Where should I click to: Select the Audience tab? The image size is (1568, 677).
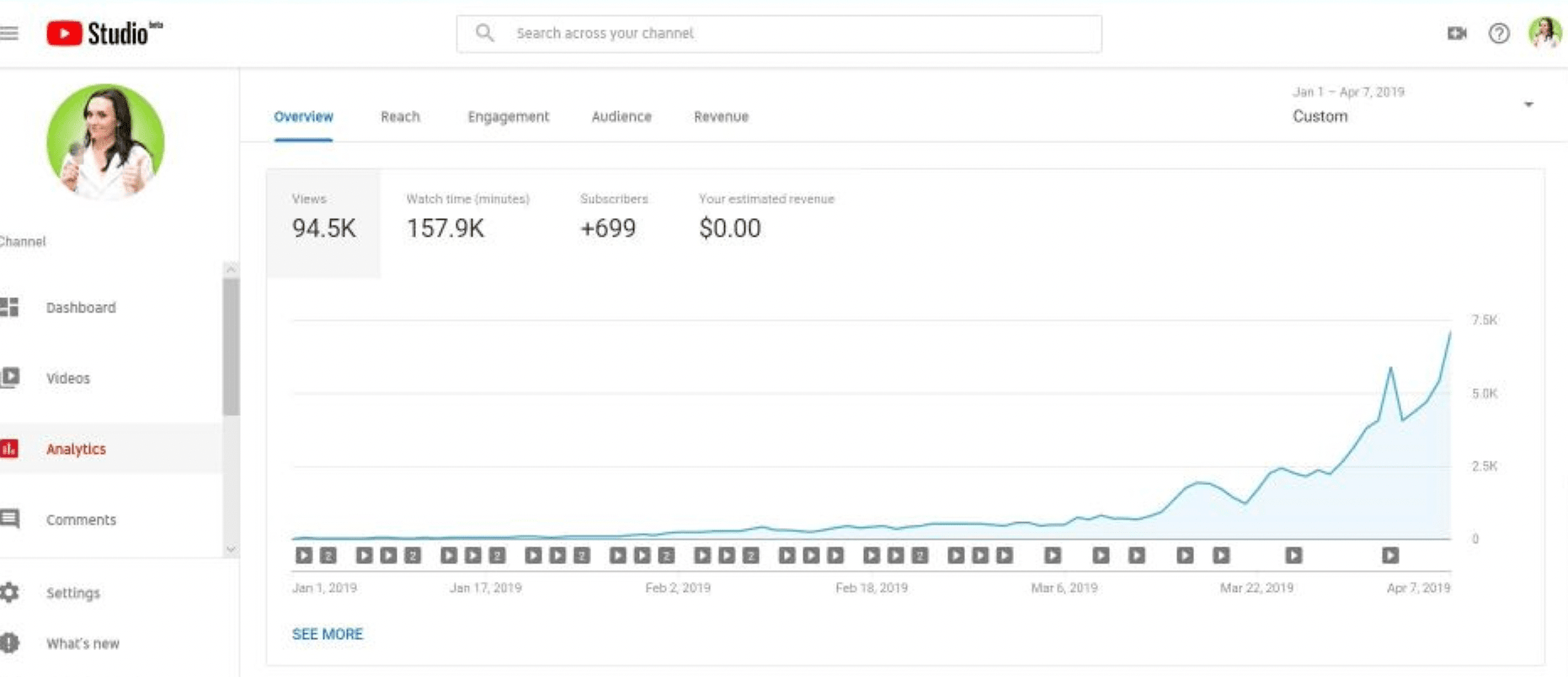point(621,117)
